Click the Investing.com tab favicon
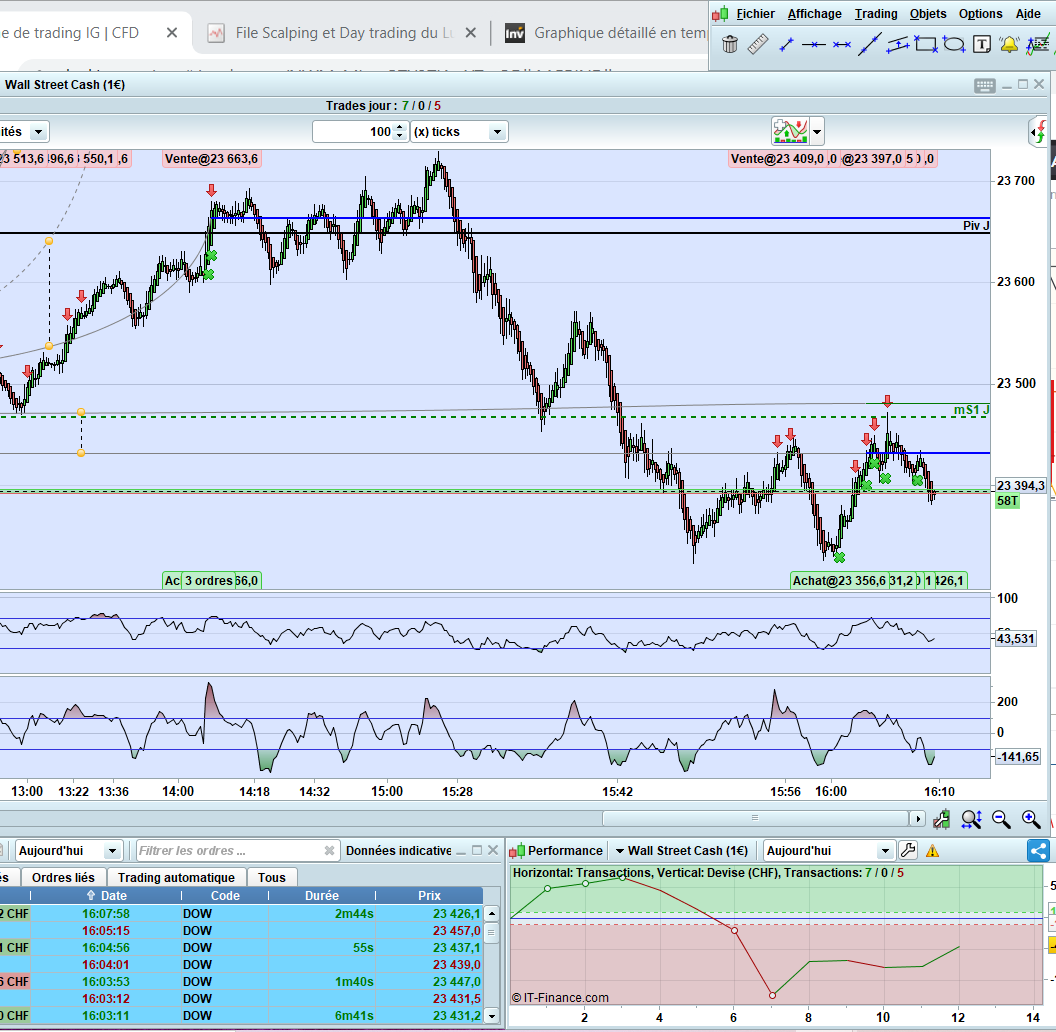The image size is (1056, 1032). tap(515, 32)
